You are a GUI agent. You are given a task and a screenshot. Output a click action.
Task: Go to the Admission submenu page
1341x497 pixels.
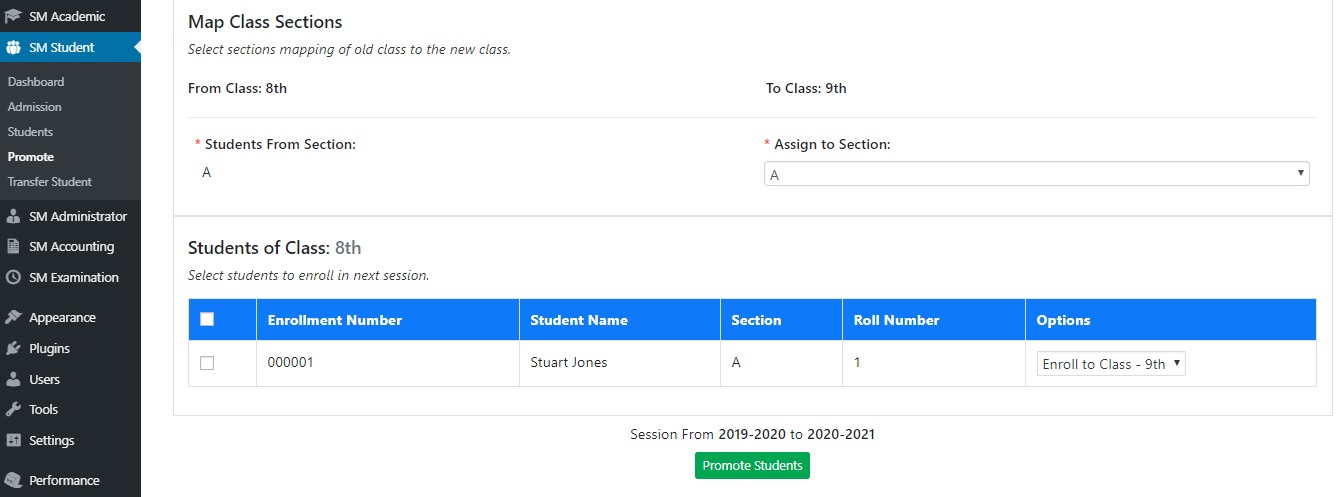coord(35,107)
